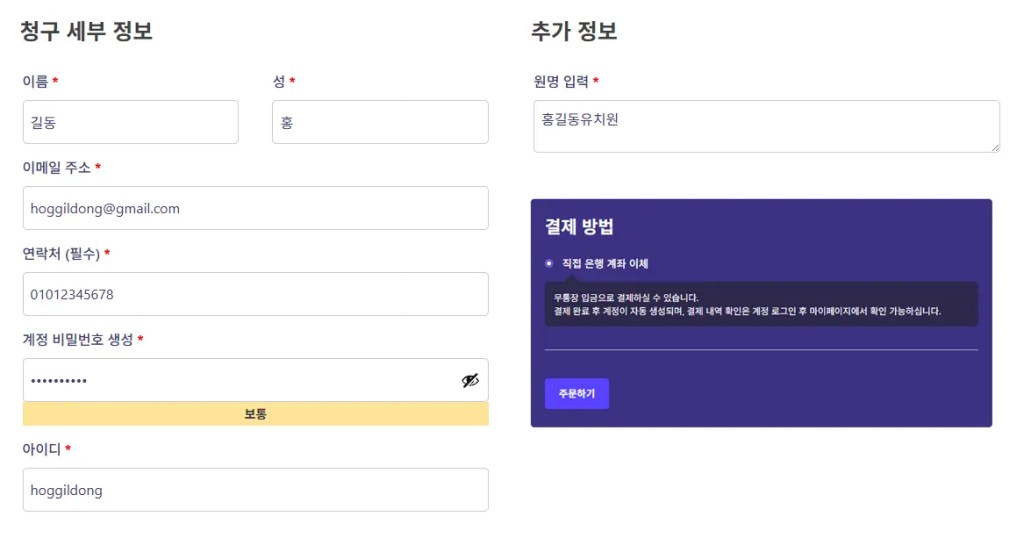This screenshot has width=1024, height=538.
Task: Click the 원명 입력 text area
Action: (x=765, y=126)
